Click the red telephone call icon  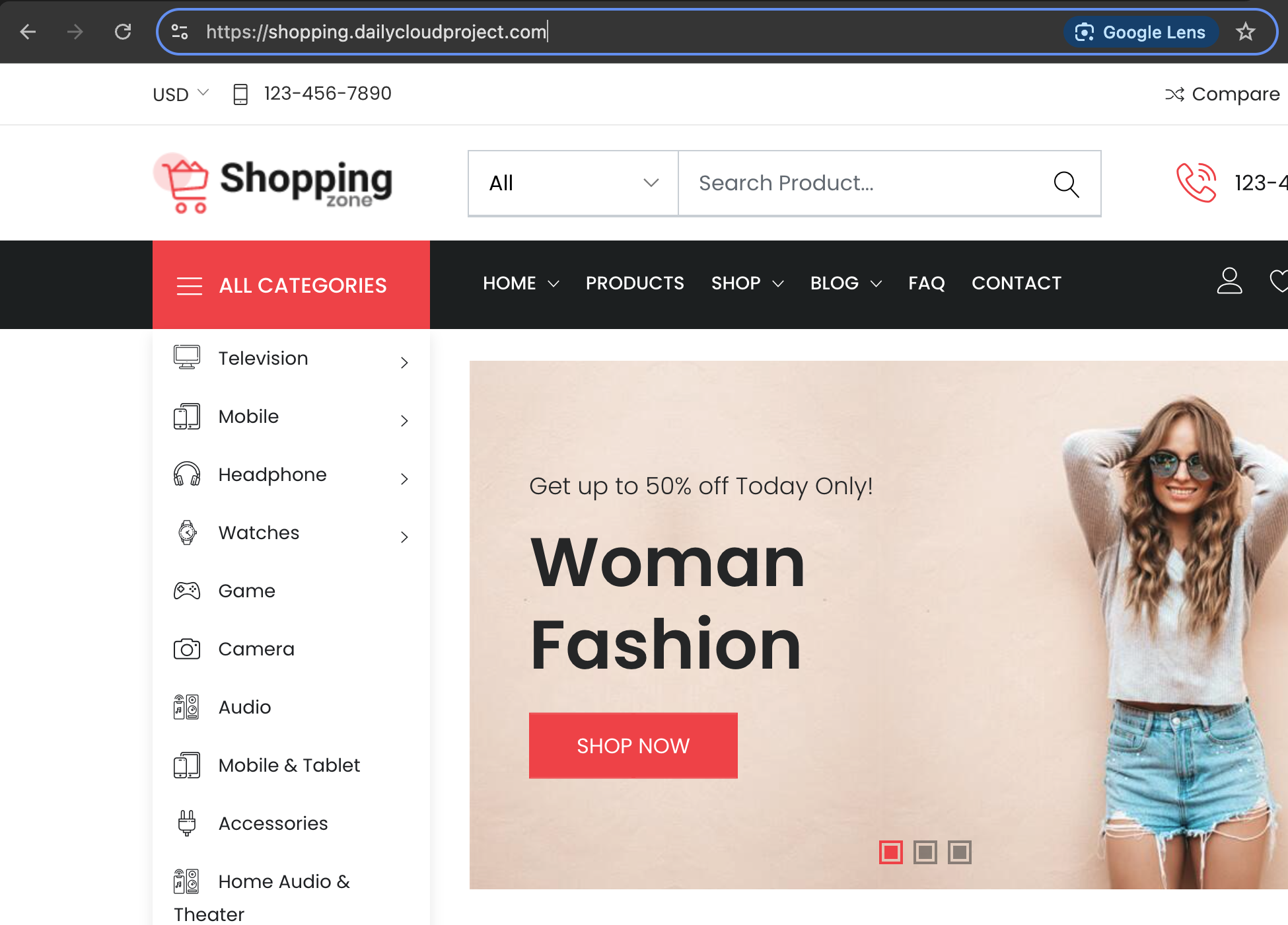pyautogui.click(x=1196, y=182)
